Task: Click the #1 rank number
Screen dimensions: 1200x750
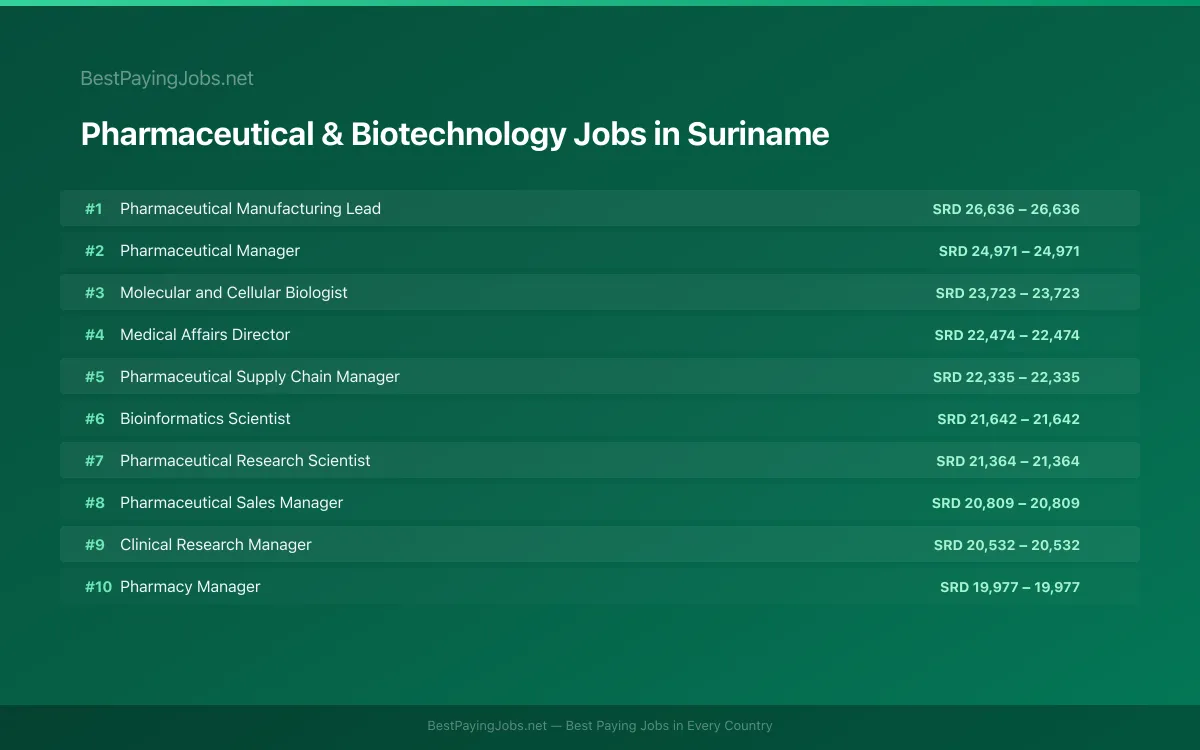Action: [94, 209]
